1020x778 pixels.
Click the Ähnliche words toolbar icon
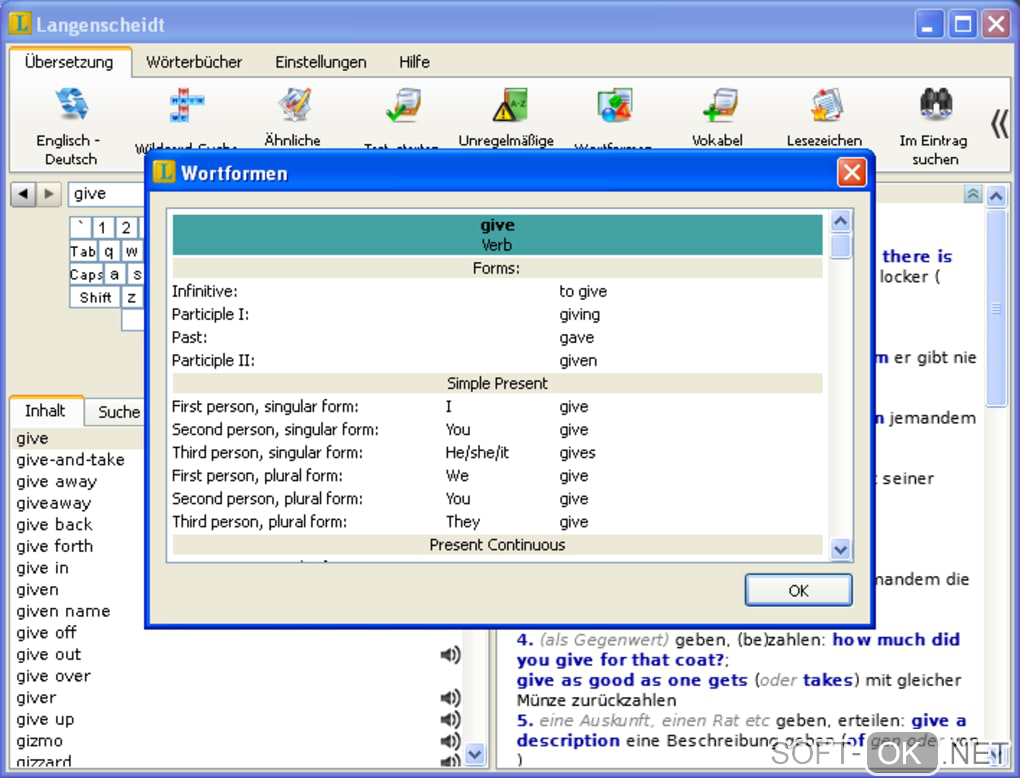pyautogui.click(x=294, y=105)
